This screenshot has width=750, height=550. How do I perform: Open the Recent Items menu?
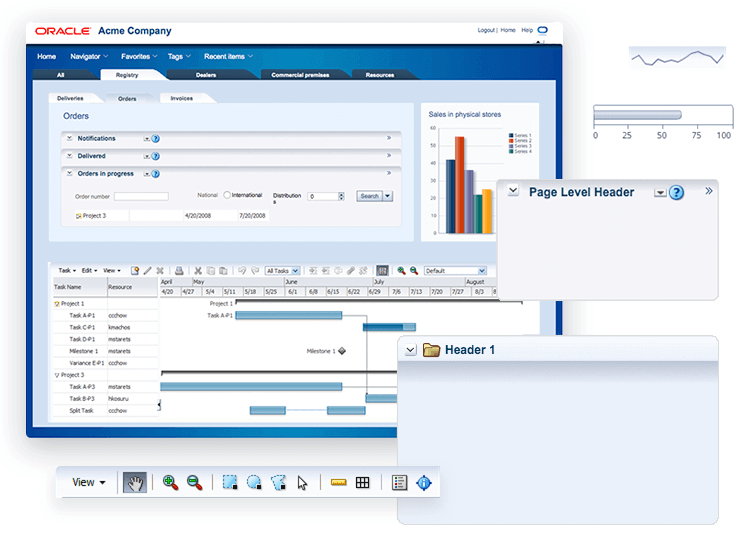tap(228, 56)
